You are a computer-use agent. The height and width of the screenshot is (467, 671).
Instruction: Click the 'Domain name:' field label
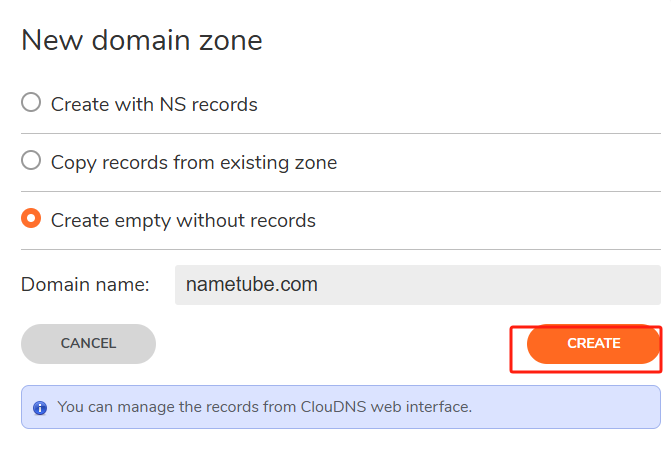tap(85, 285)
